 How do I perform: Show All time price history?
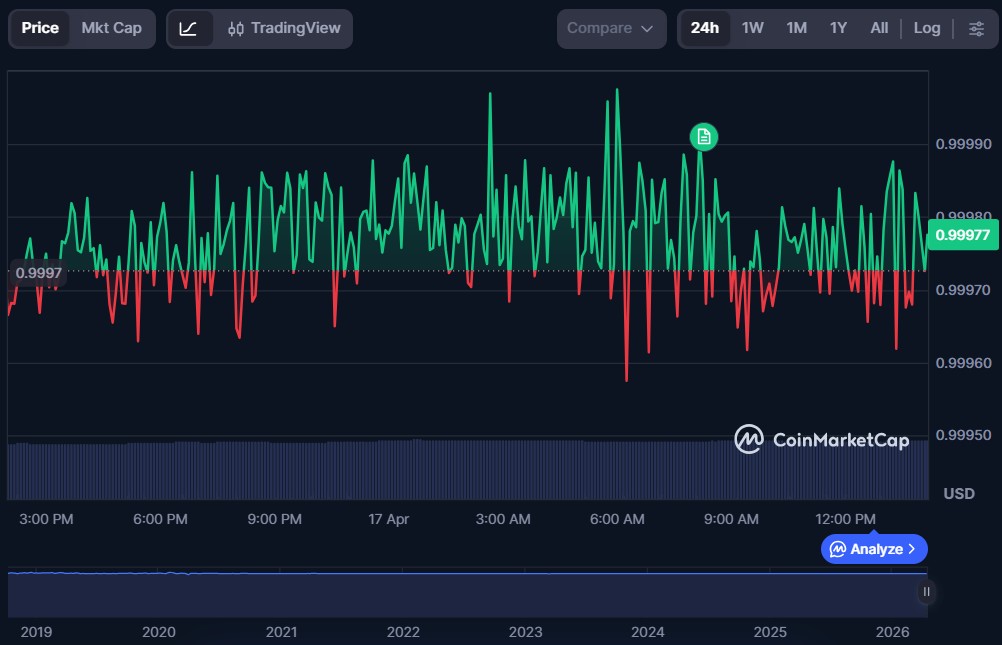coord(879,28)
